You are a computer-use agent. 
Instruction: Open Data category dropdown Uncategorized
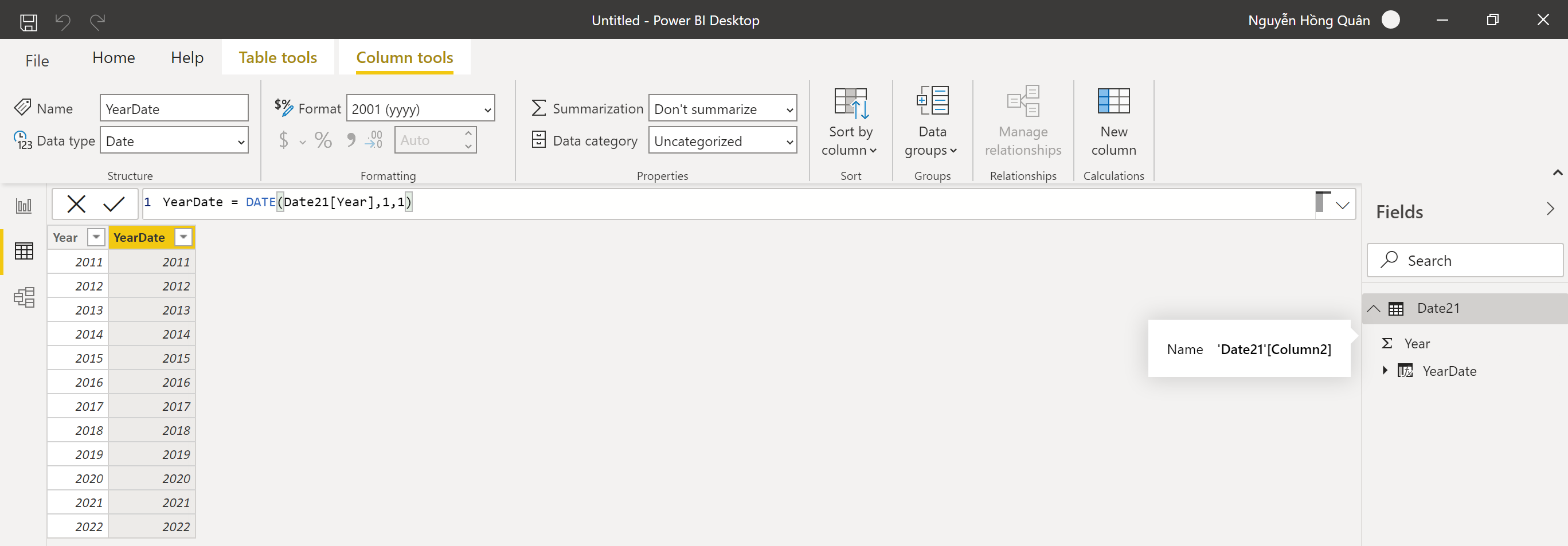(722, 141)
